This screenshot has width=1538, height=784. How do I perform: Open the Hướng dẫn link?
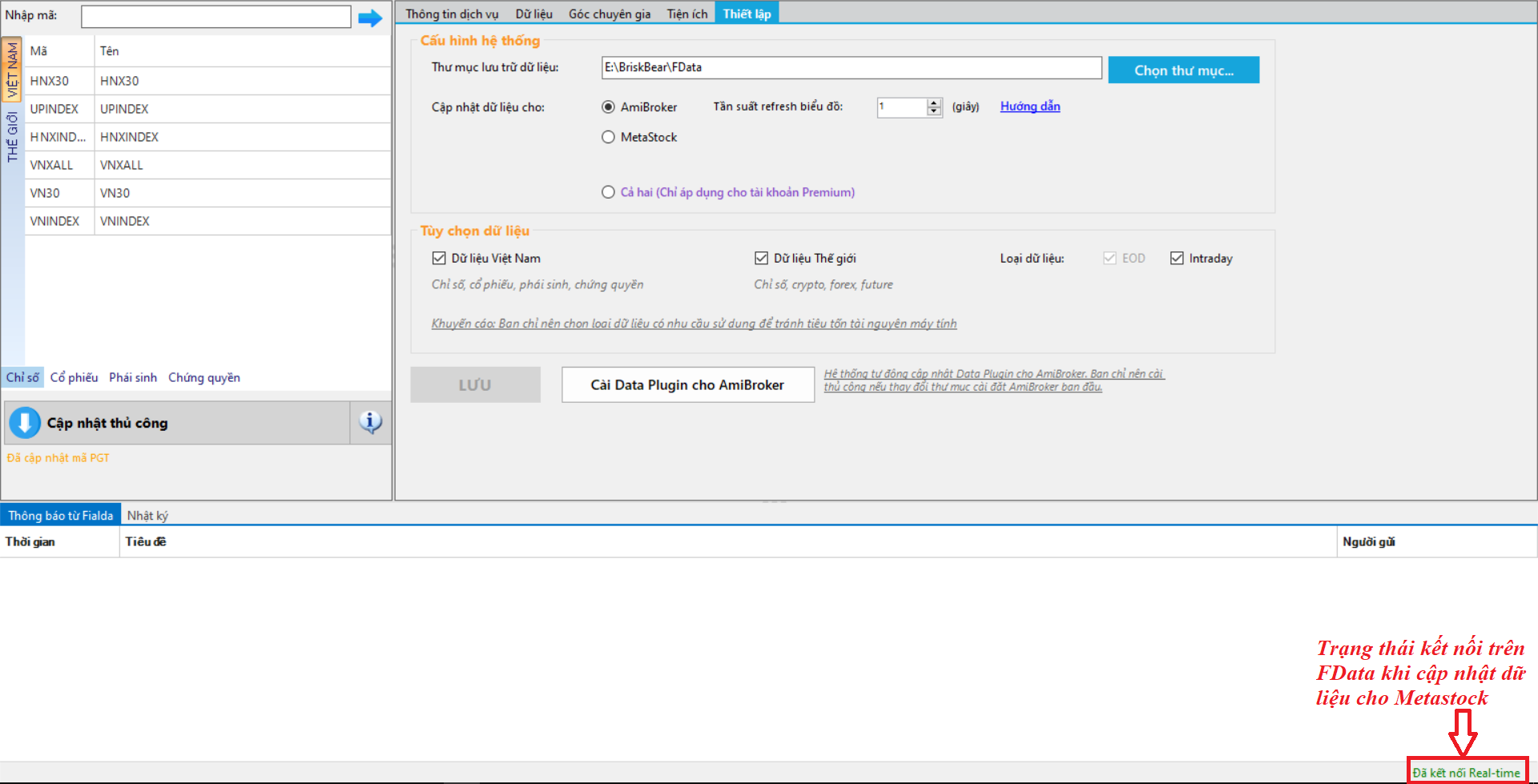coord(1029,107)
